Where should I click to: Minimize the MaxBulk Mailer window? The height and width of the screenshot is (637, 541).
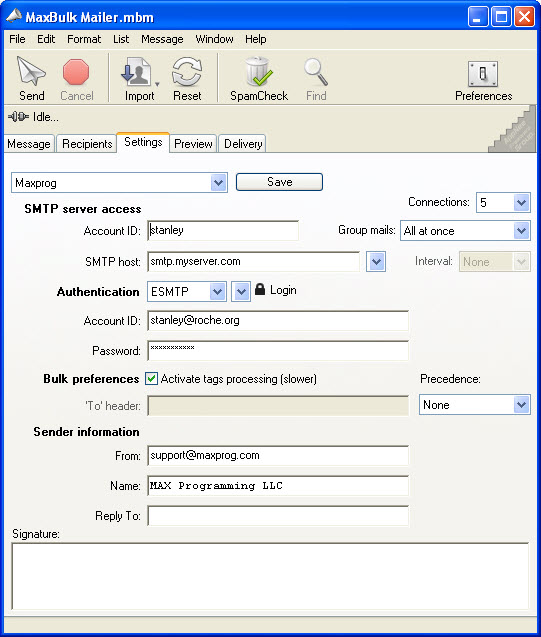(x=478, y=17)
